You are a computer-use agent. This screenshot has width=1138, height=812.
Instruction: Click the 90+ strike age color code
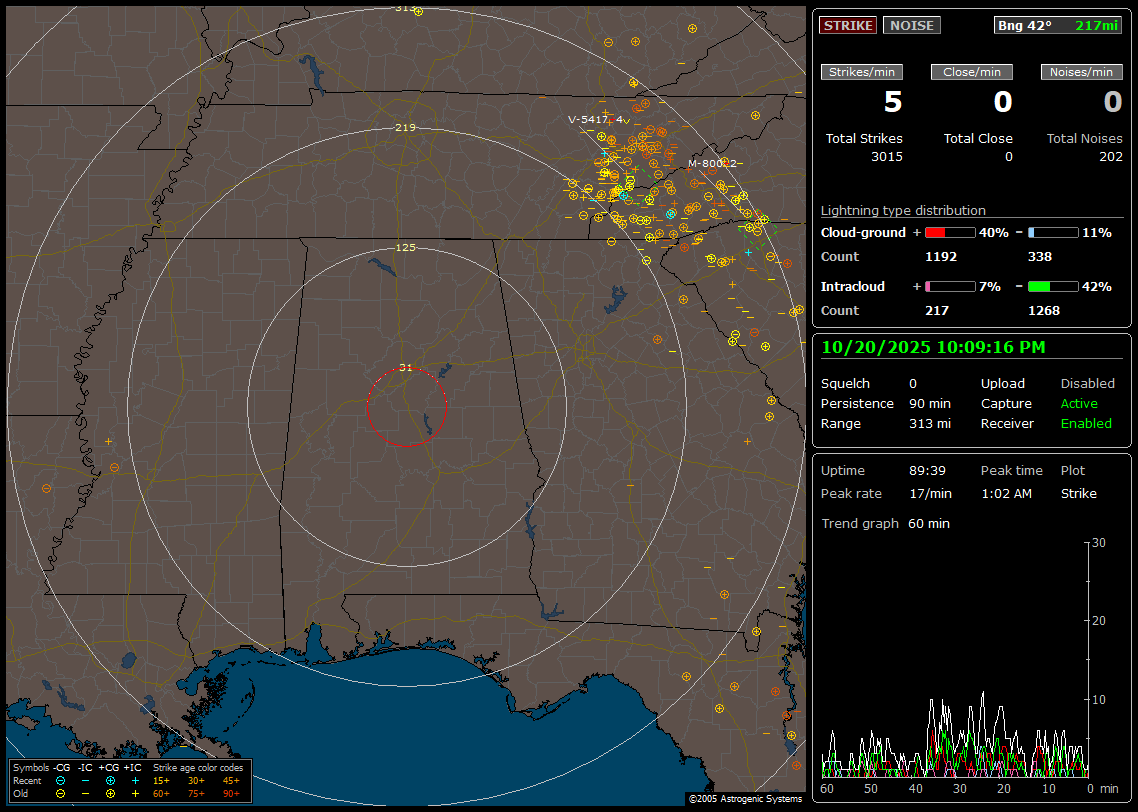tap(231, 793)
